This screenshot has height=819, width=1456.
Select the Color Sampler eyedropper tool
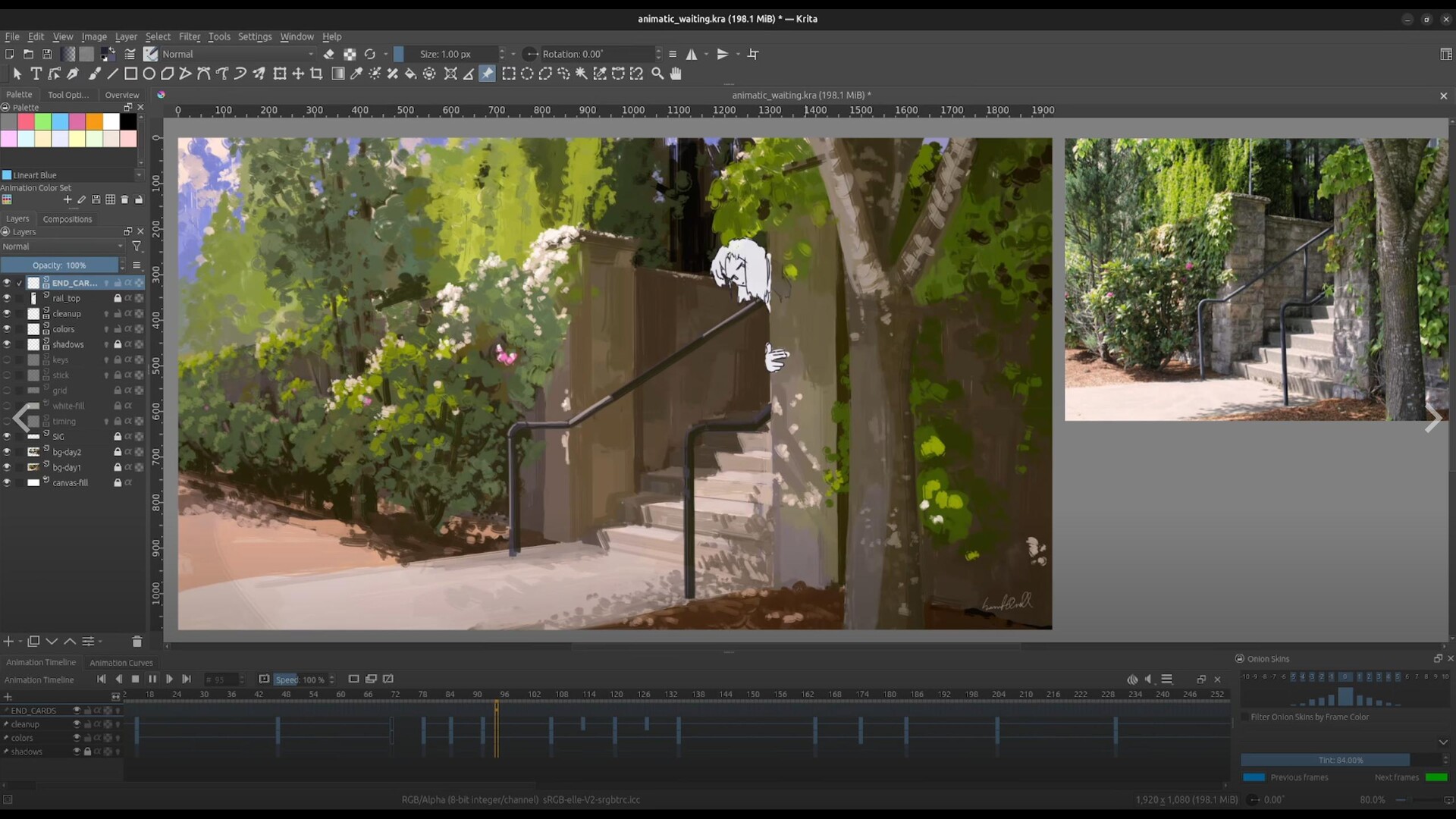click(x=356, y=74)
